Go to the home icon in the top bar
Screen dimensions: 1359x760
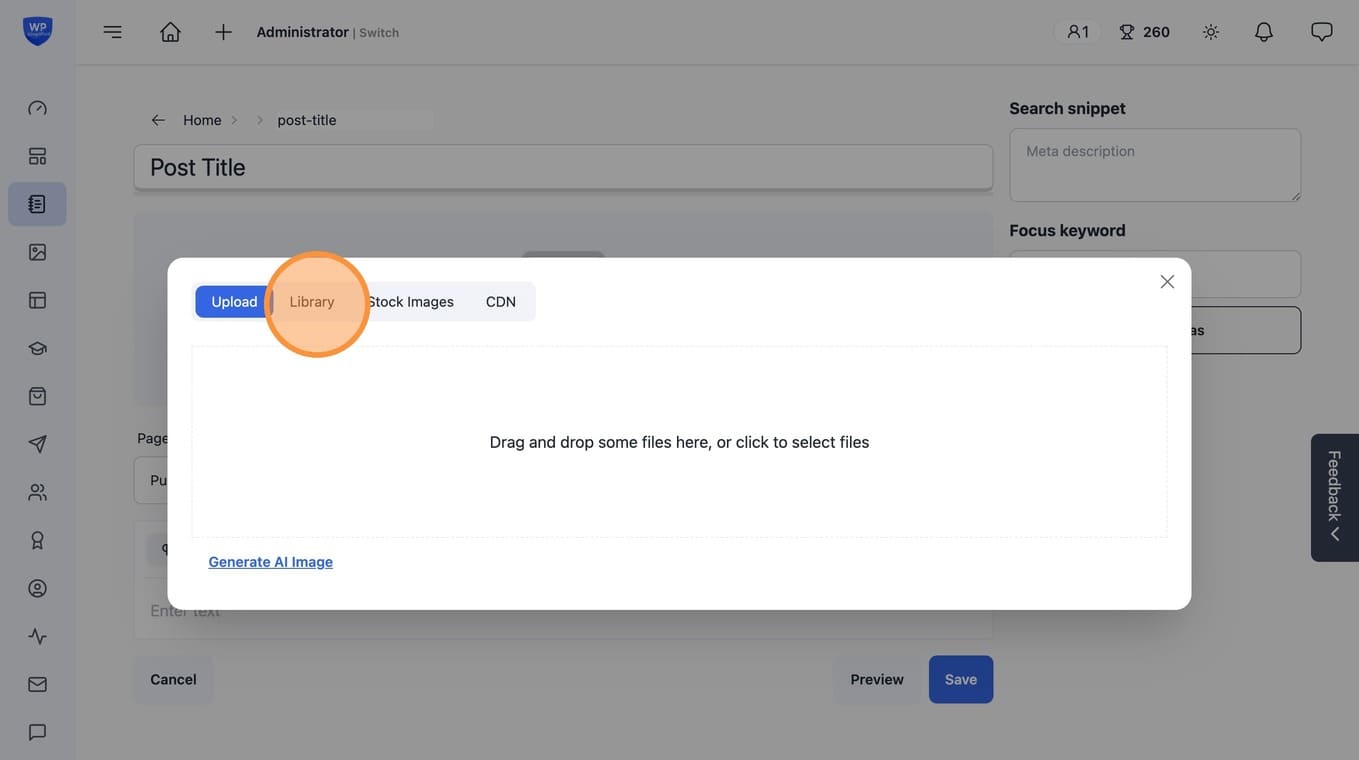pos(171,32)
